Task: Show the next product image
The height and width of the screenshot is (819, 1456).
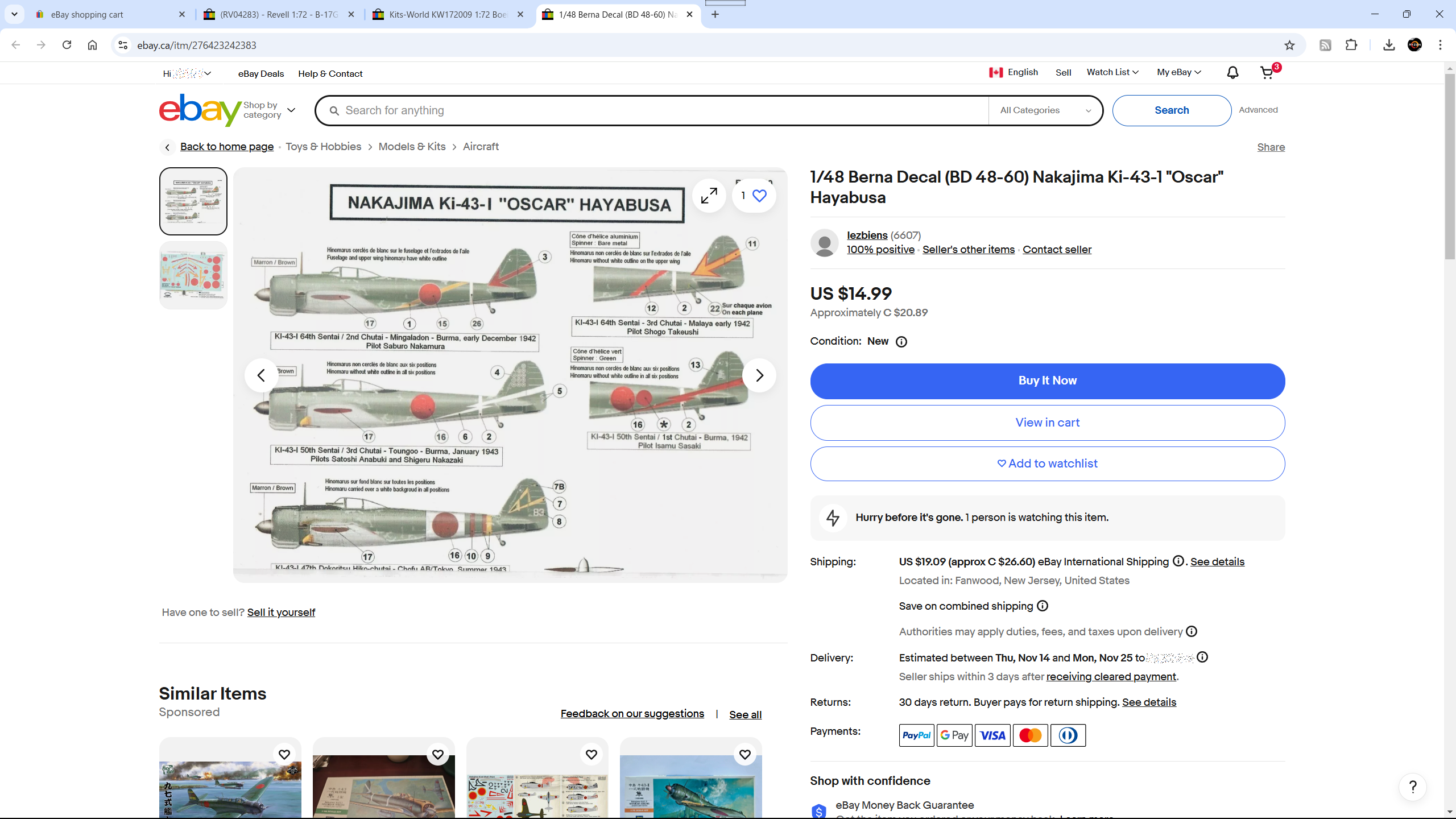Action: click(x=759, y=375)
